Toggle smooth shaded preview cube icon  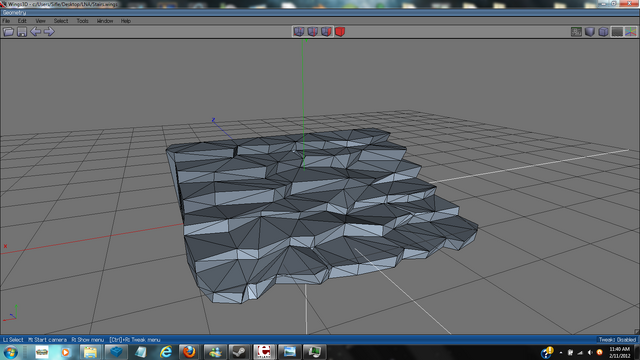coord(589,31)
